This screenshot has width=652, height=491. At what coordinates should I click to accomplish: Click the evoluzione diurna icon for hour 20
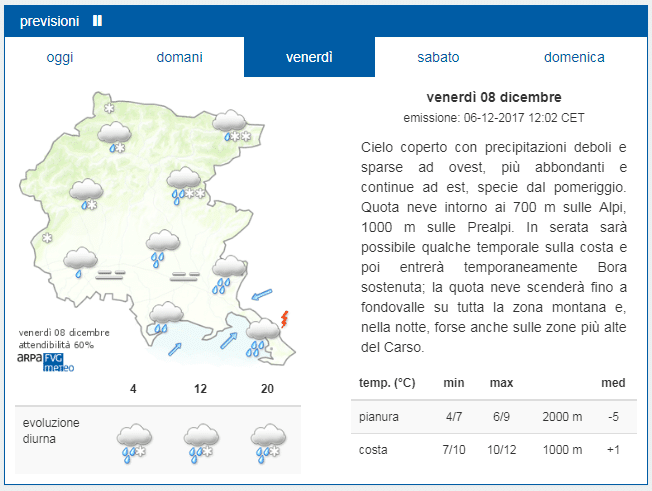click(x=267, y=440)
